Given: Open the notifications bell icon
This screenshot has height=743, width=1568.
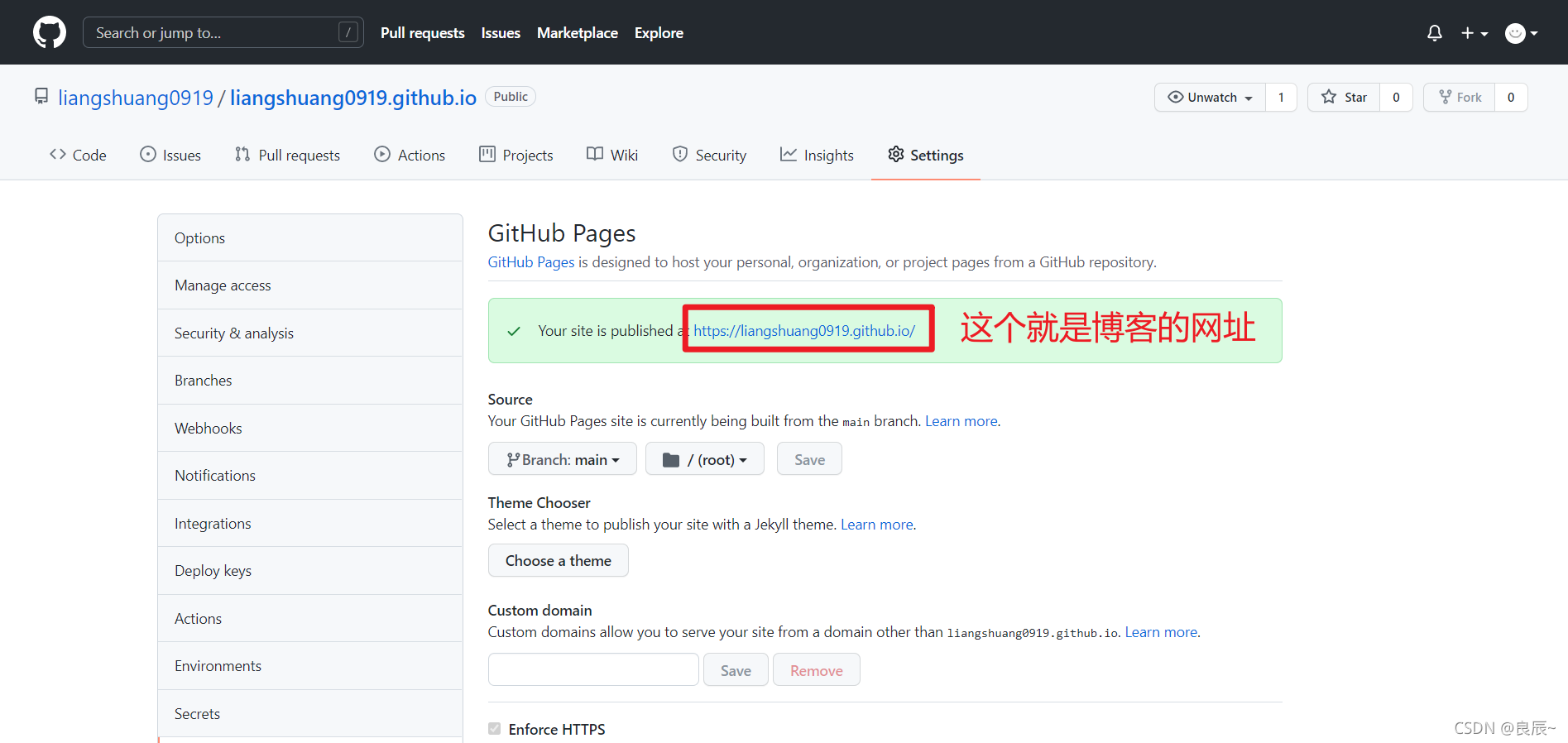Looking at the screenshot, I should click(x=1435, y=33).
